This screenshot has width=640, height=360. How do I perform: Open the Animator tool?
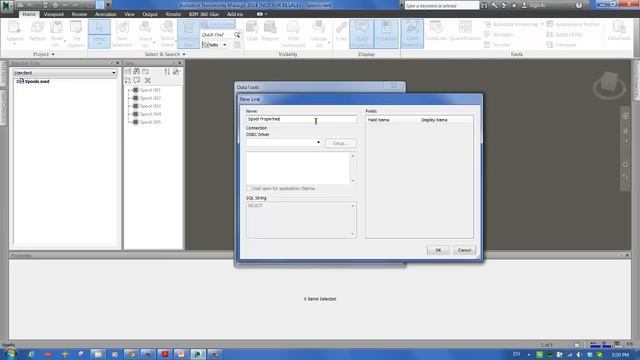498,35
